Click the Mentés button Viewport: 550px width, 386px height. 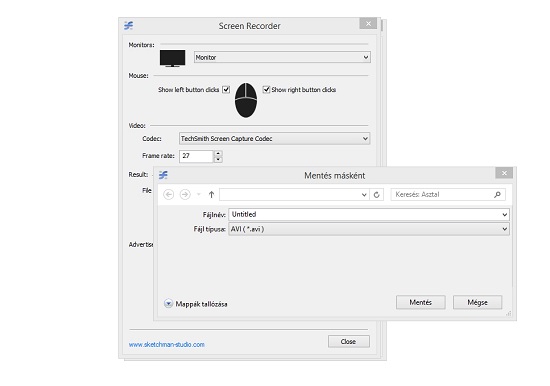coord(421,302)
